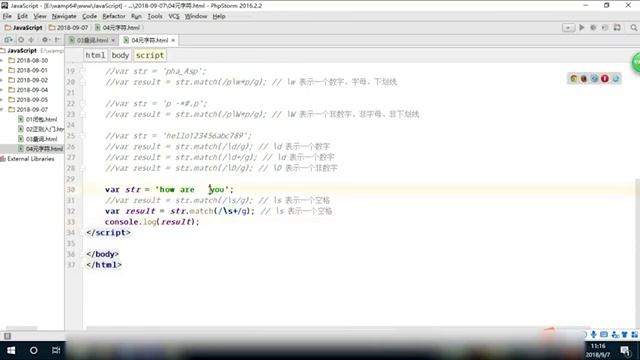Open project panel settings gear icon
This screenshot has width=640, height=360.
click(x=45, y=40)
